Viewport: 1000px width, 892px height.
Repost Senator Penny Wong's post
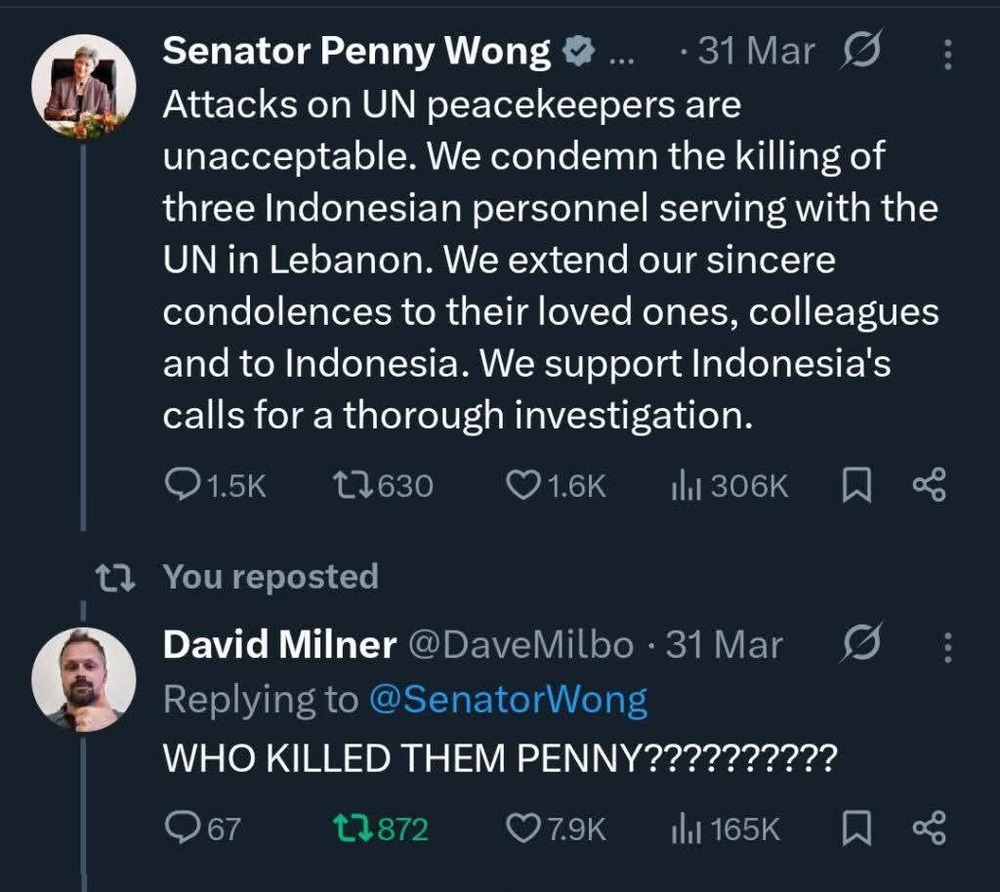(349, 486)
